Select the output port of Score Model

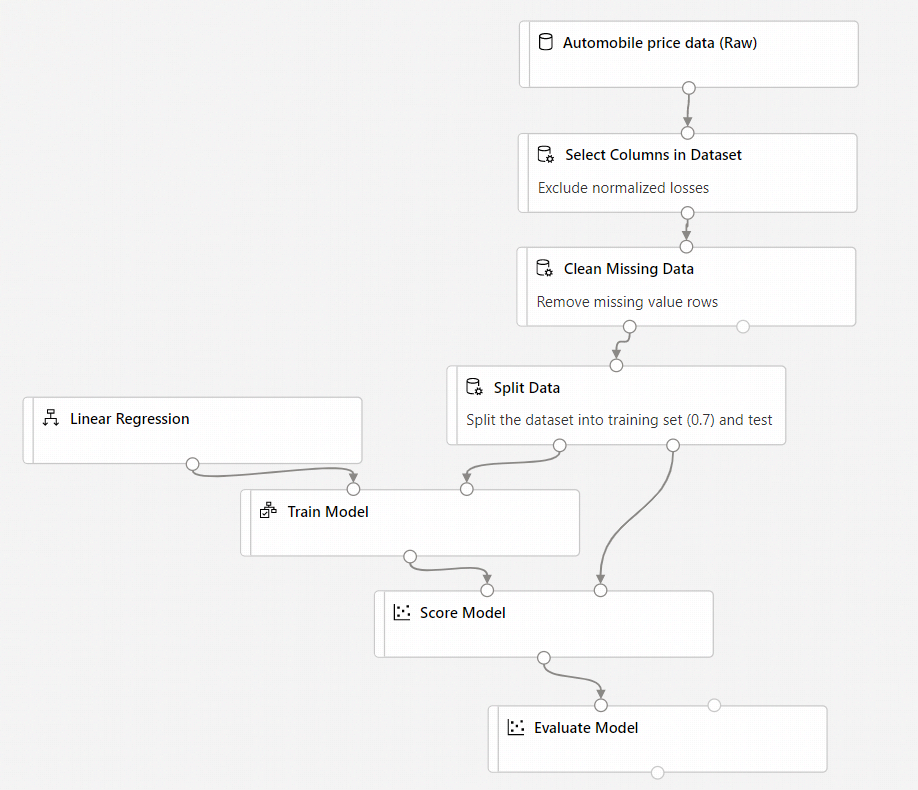[544, 657]
